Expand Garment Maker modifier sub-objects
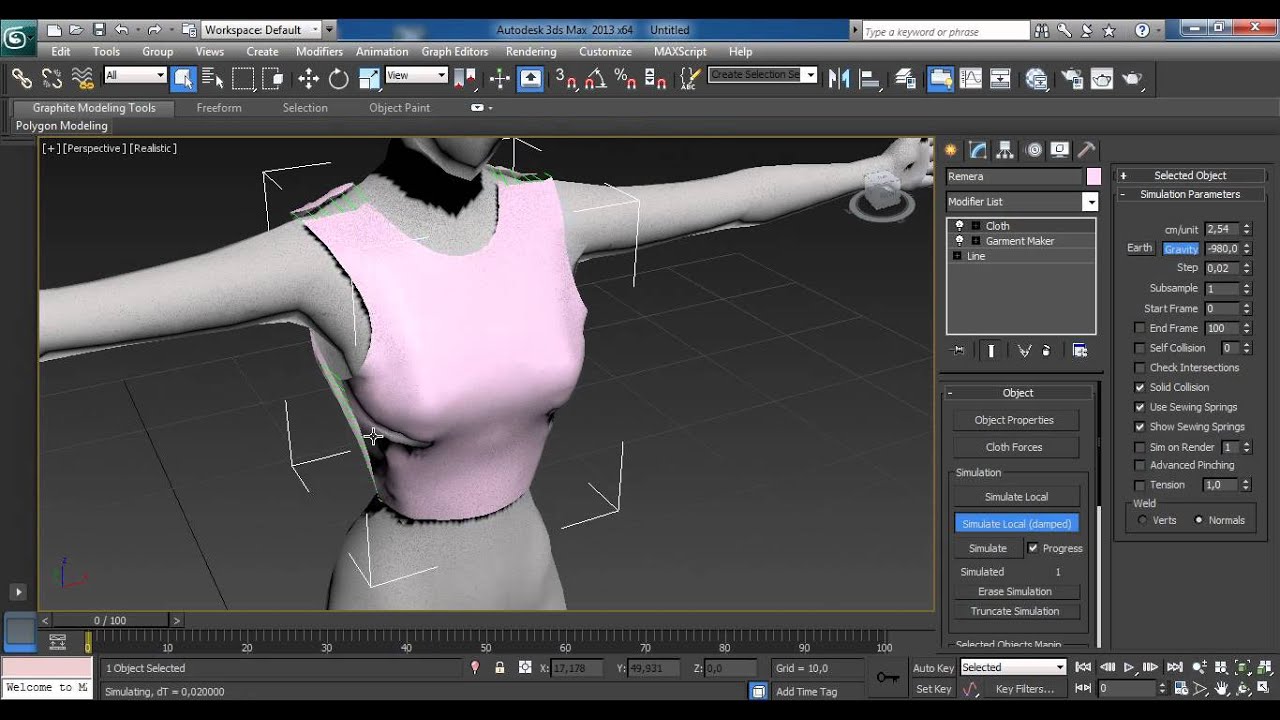This screenshot has width=1280, height=720. click(975, 241)
